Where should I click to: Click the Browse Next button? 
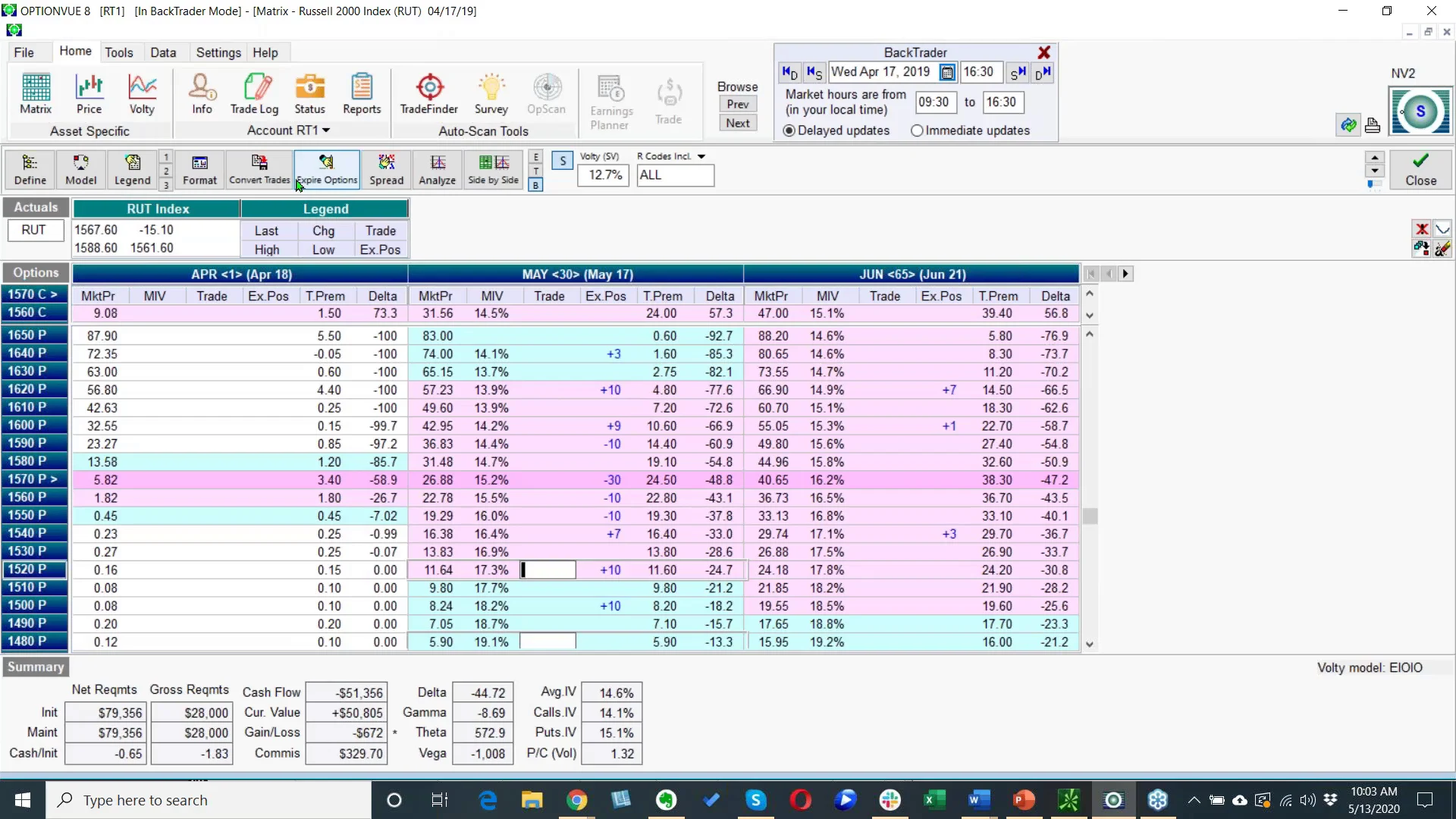point(738,123)
